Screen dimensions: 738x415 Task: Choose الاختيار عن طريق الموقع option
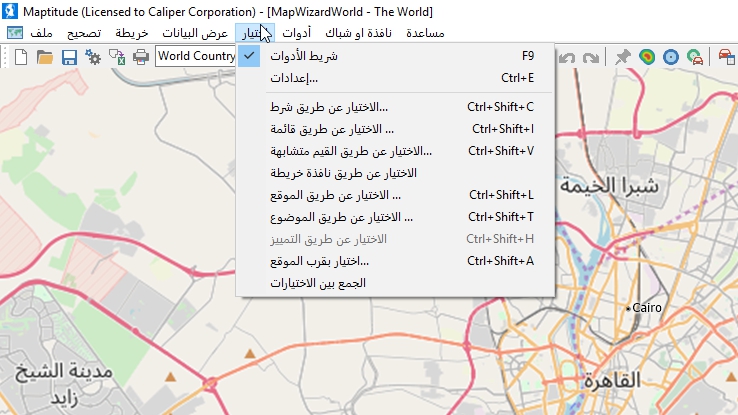(x=336, y=194)
